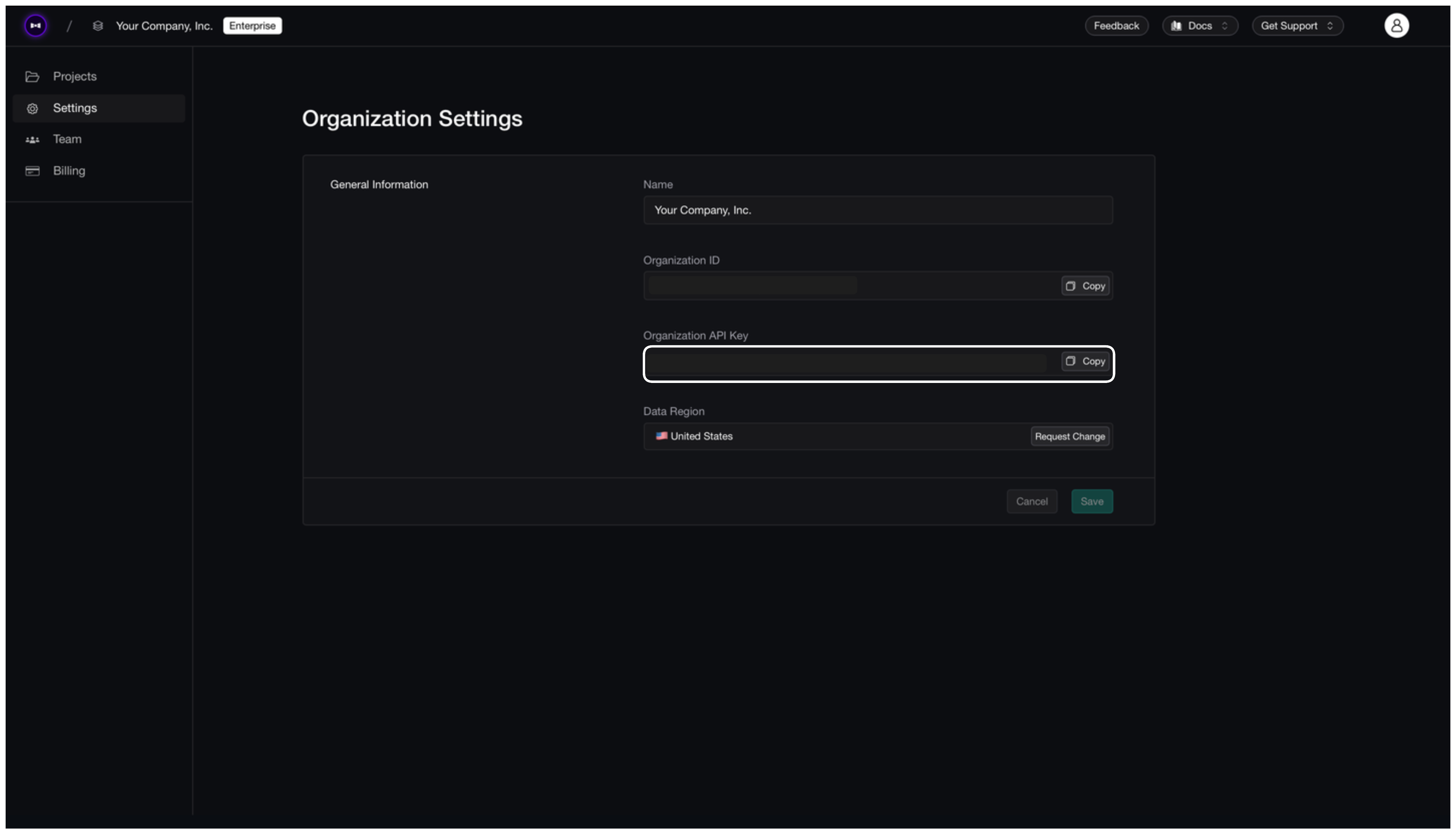Image resolution: width=1456 pixels, height=834 pixels.
Task: Expand the Docs dropdown
Action: click(x=1200, y=25)
